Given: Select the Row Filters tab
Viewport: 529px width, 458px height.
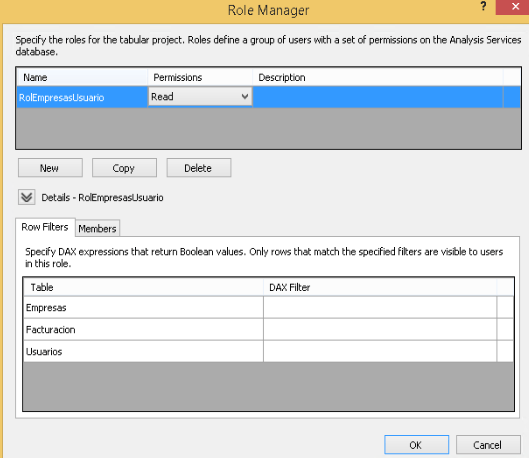Looking at the screenshot, I should click(x=45, y=227).
